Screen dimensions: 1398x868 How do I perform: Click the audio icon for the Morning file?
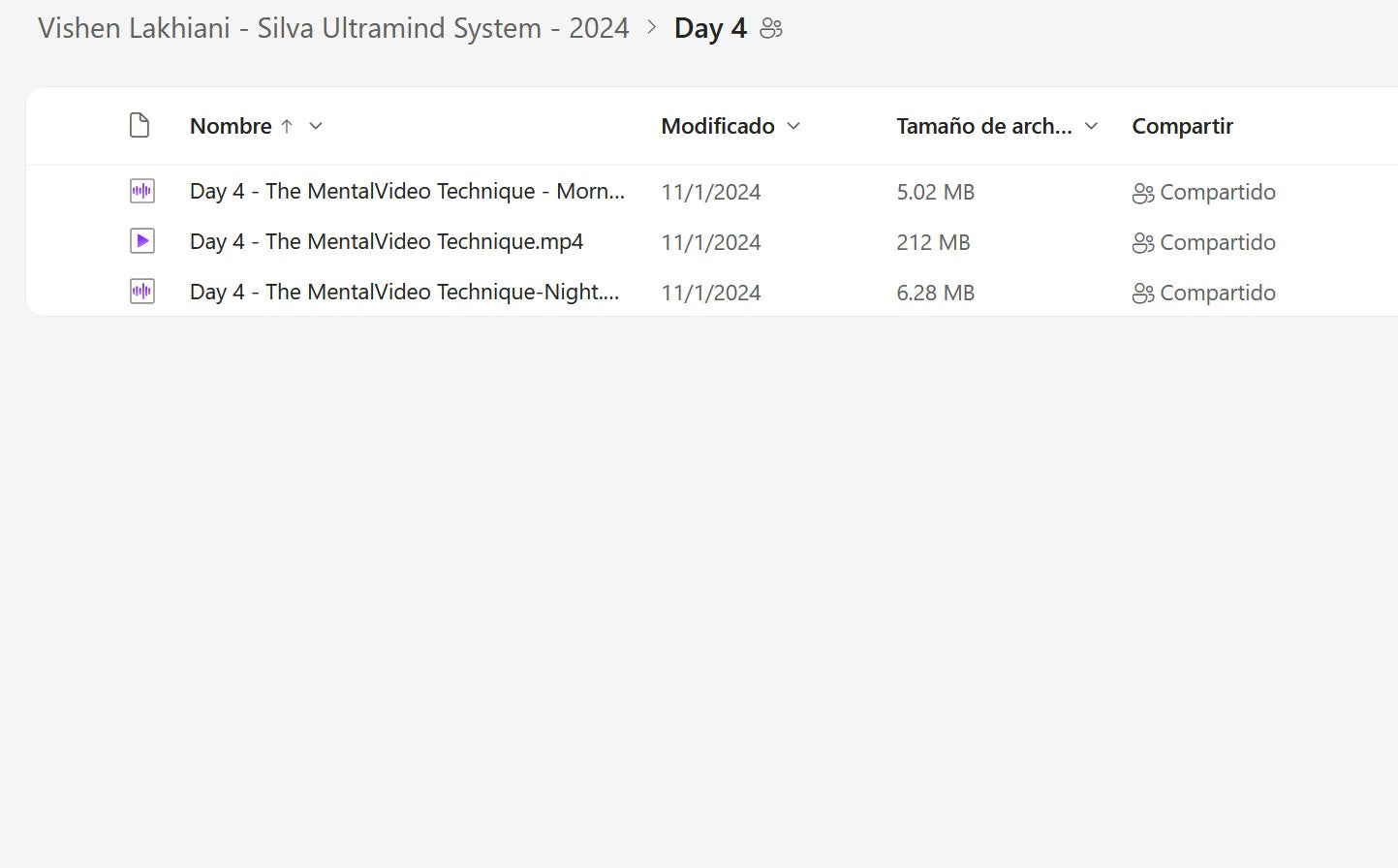point(142,191)
